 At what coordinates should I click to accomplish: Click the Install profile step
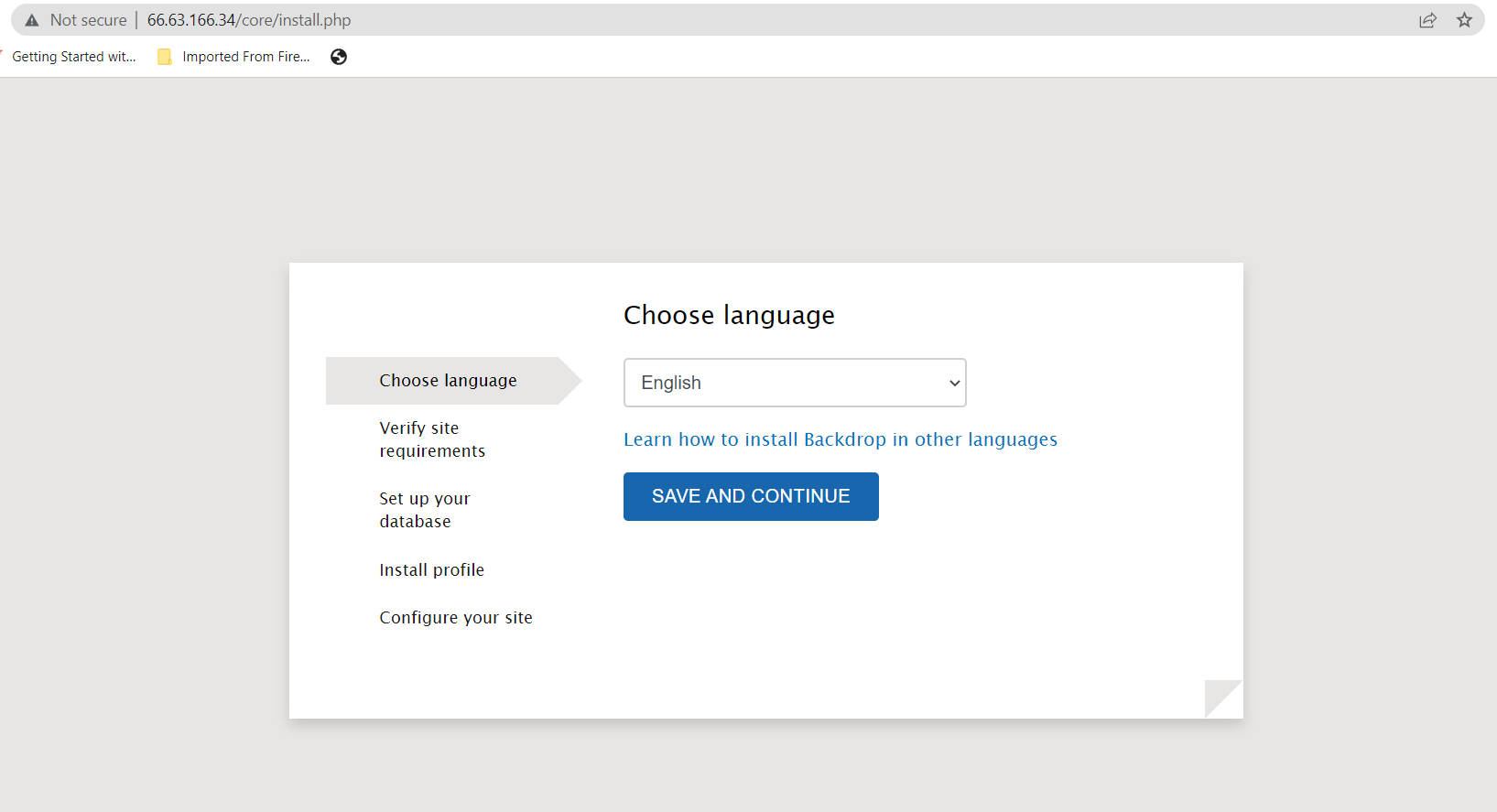click(432, 569)
